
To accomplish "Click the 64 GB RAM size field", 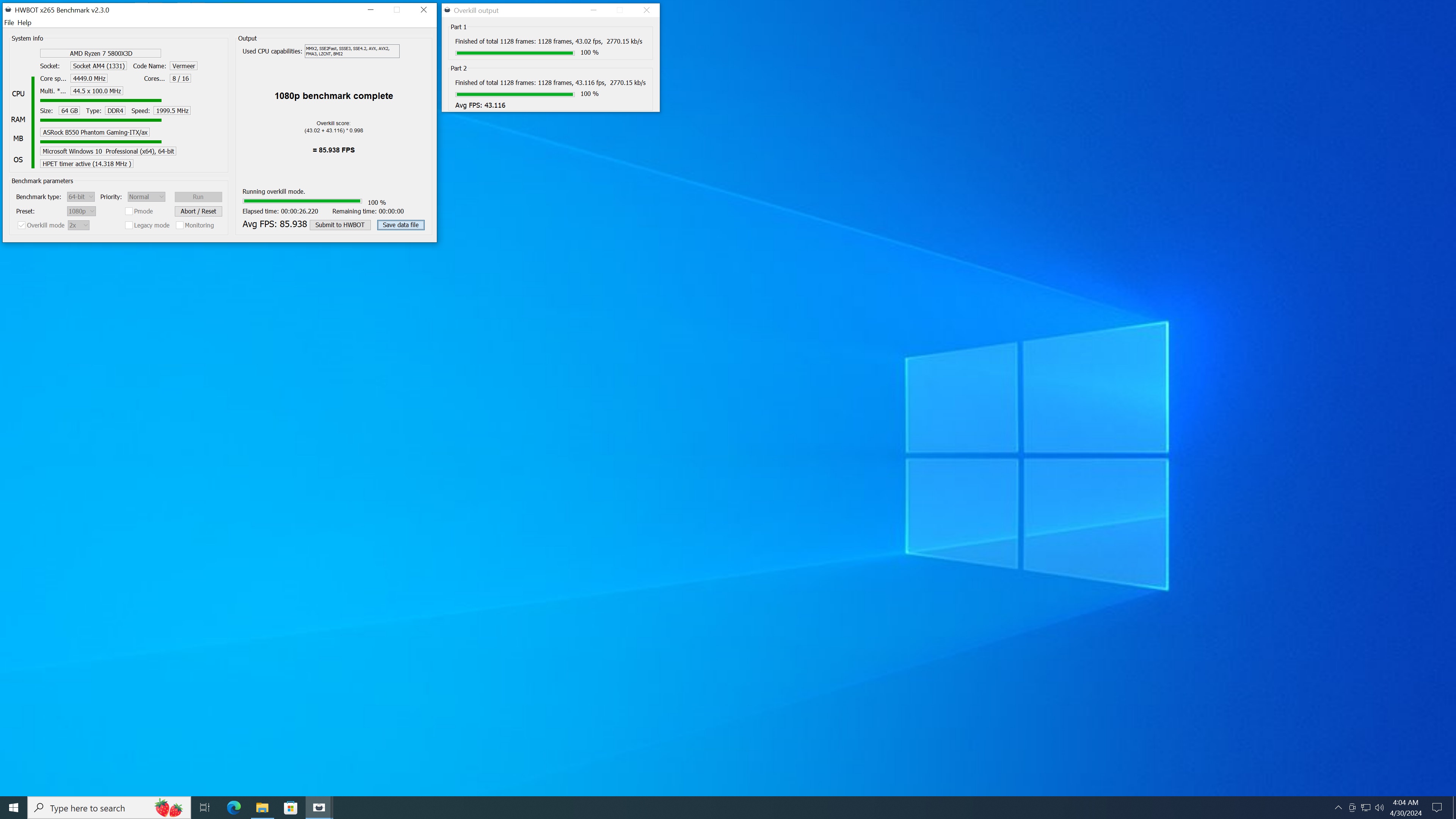I will pos(69,111).
